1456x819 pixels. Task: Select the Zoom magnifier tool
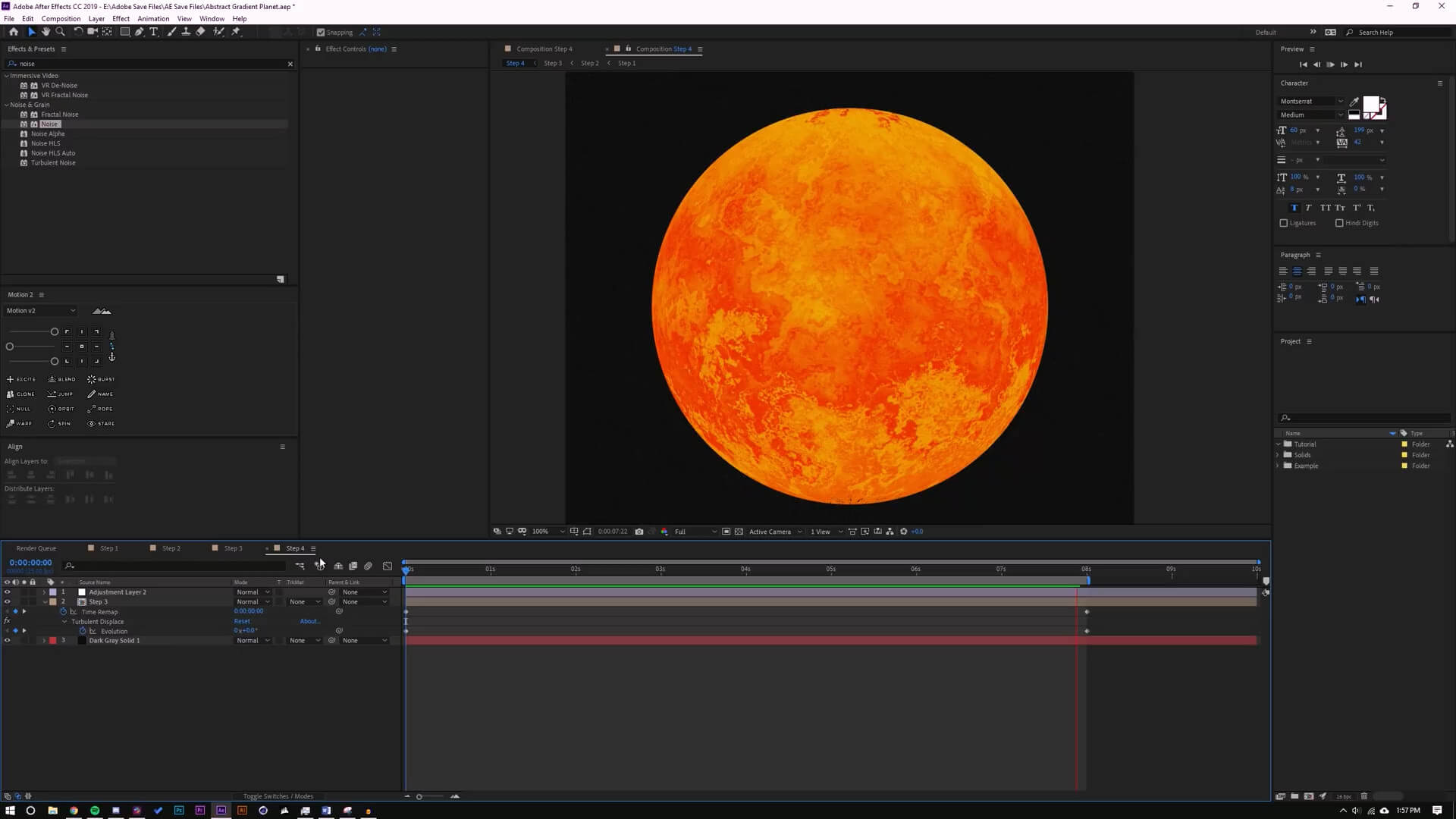[60, 32]
